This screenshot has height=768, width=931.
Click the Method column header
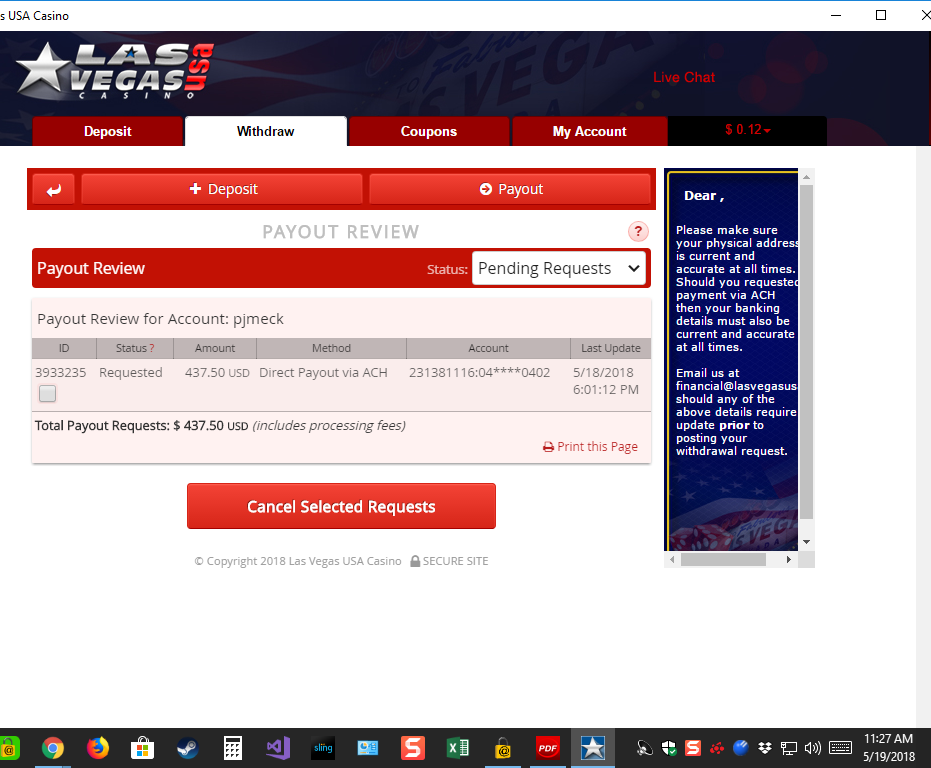(331, 348)
